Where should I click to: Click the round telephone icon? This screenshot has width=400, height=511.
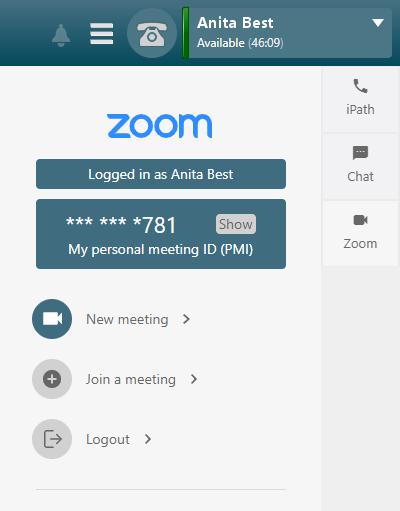(x=152, y=33)
